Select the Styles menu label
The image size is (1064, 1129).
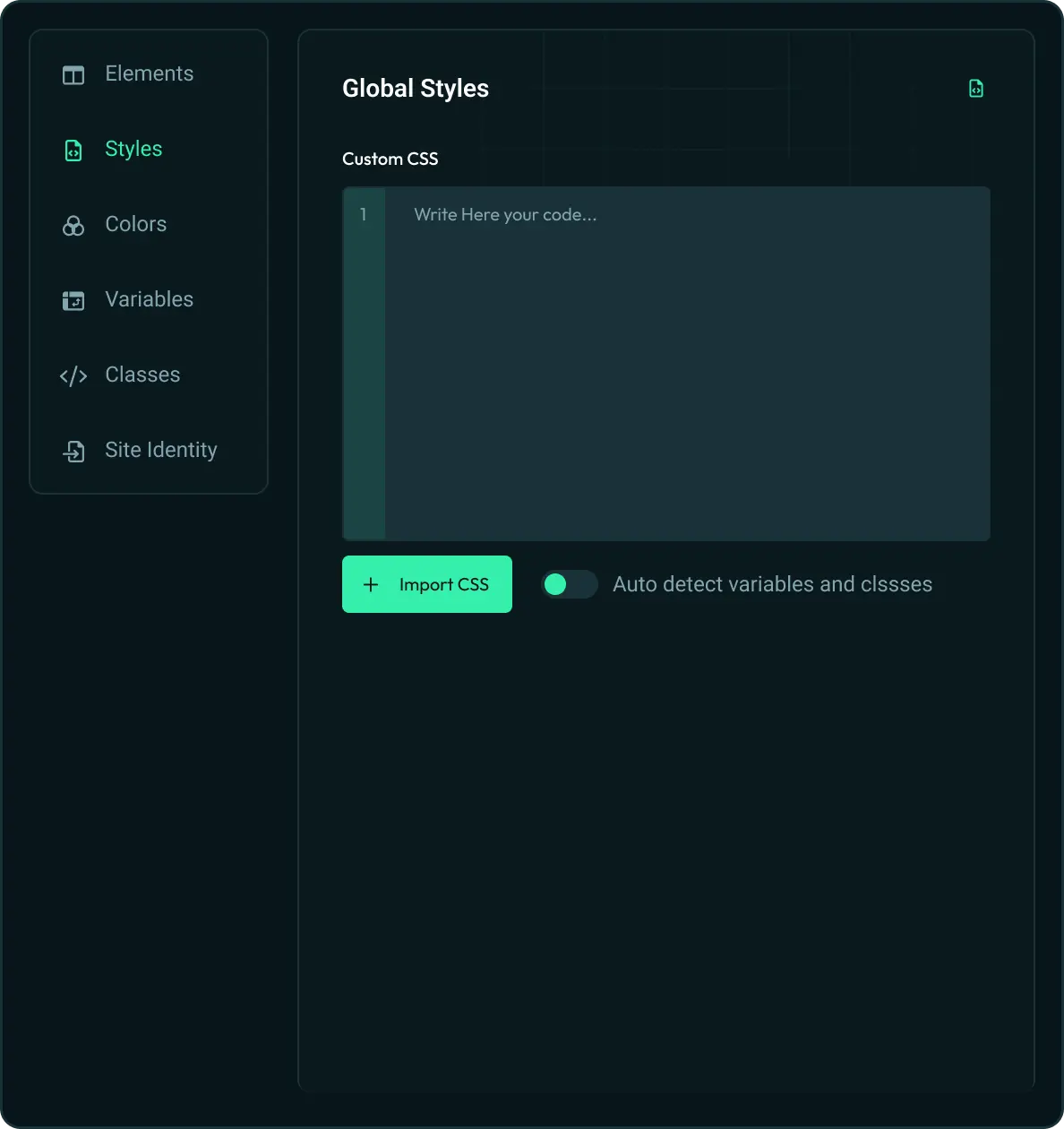133,149
